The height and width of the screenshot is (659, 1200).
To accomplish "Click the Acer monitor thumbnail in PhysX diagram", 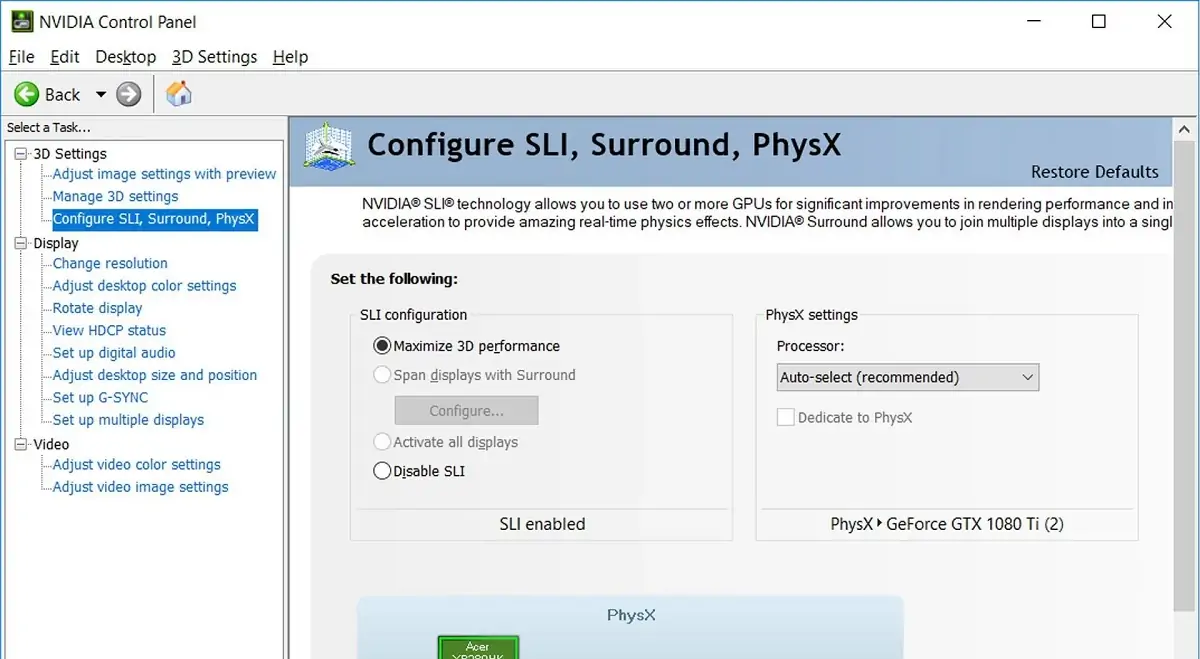I will tap(478, 646).
